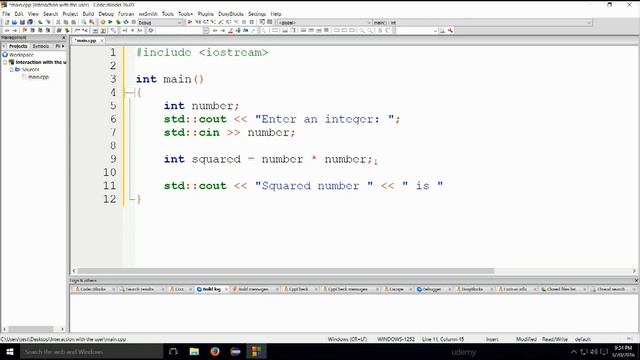The width and height of the screenshot is (640, 360).
Task: Click the Build and run icon
Action: [x=118, y=22]
